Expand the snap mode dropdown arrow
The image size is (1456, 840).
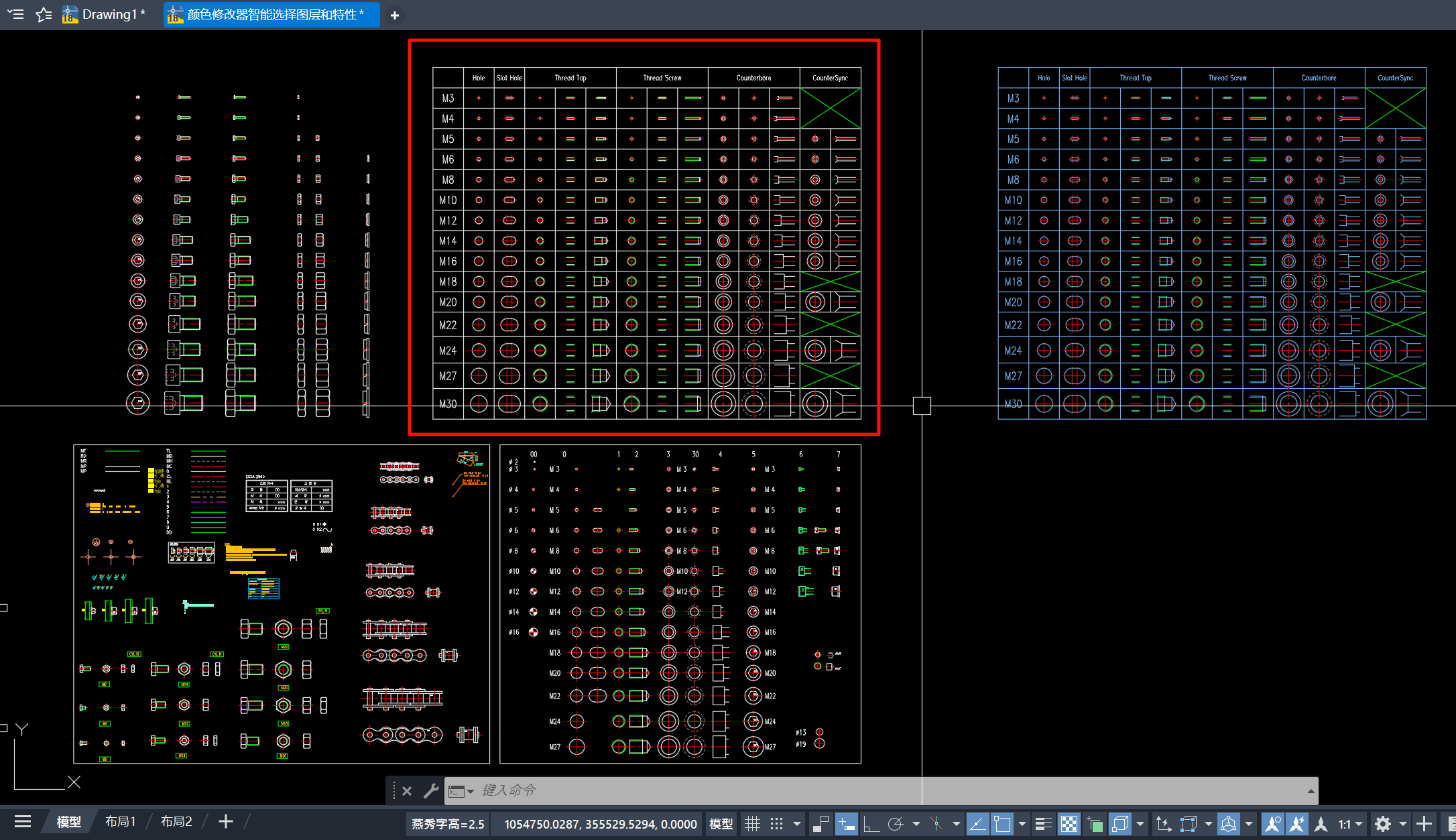pos(796,824)
